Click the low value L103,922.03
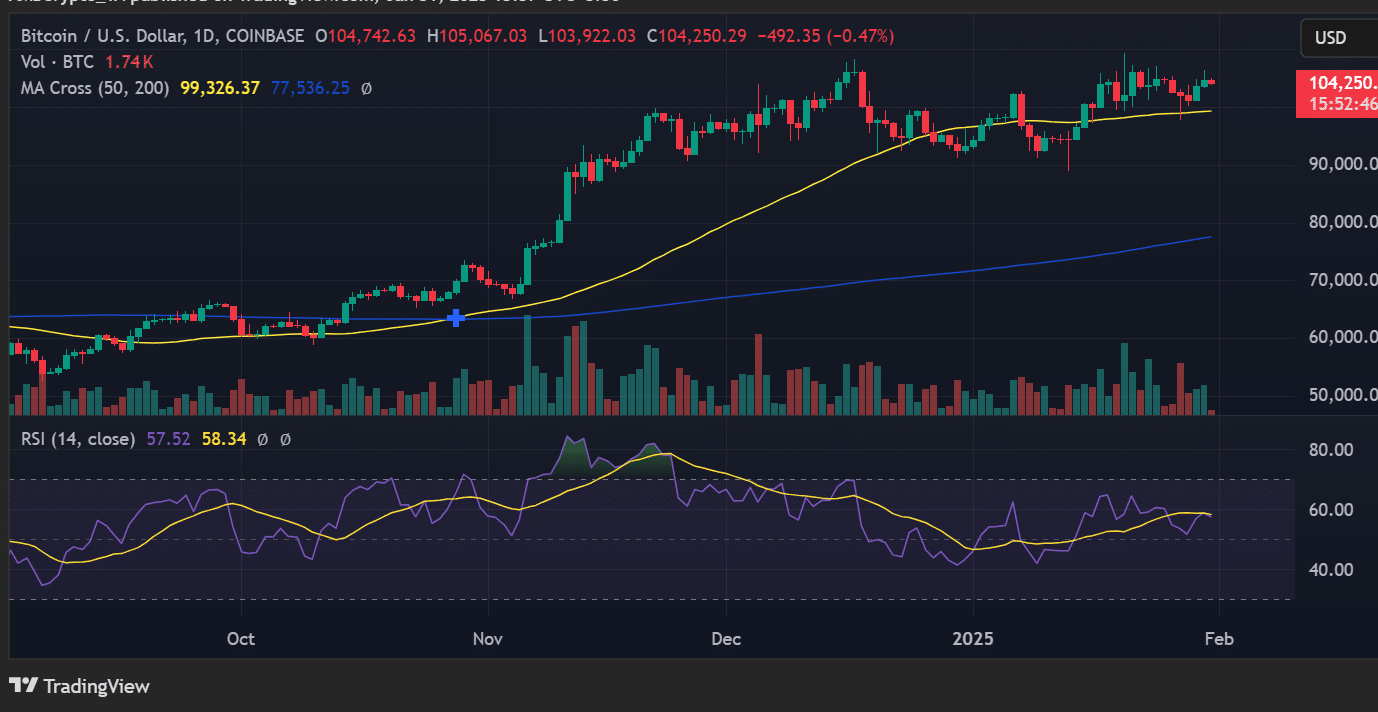1378x712 pixels. [586, 36]
